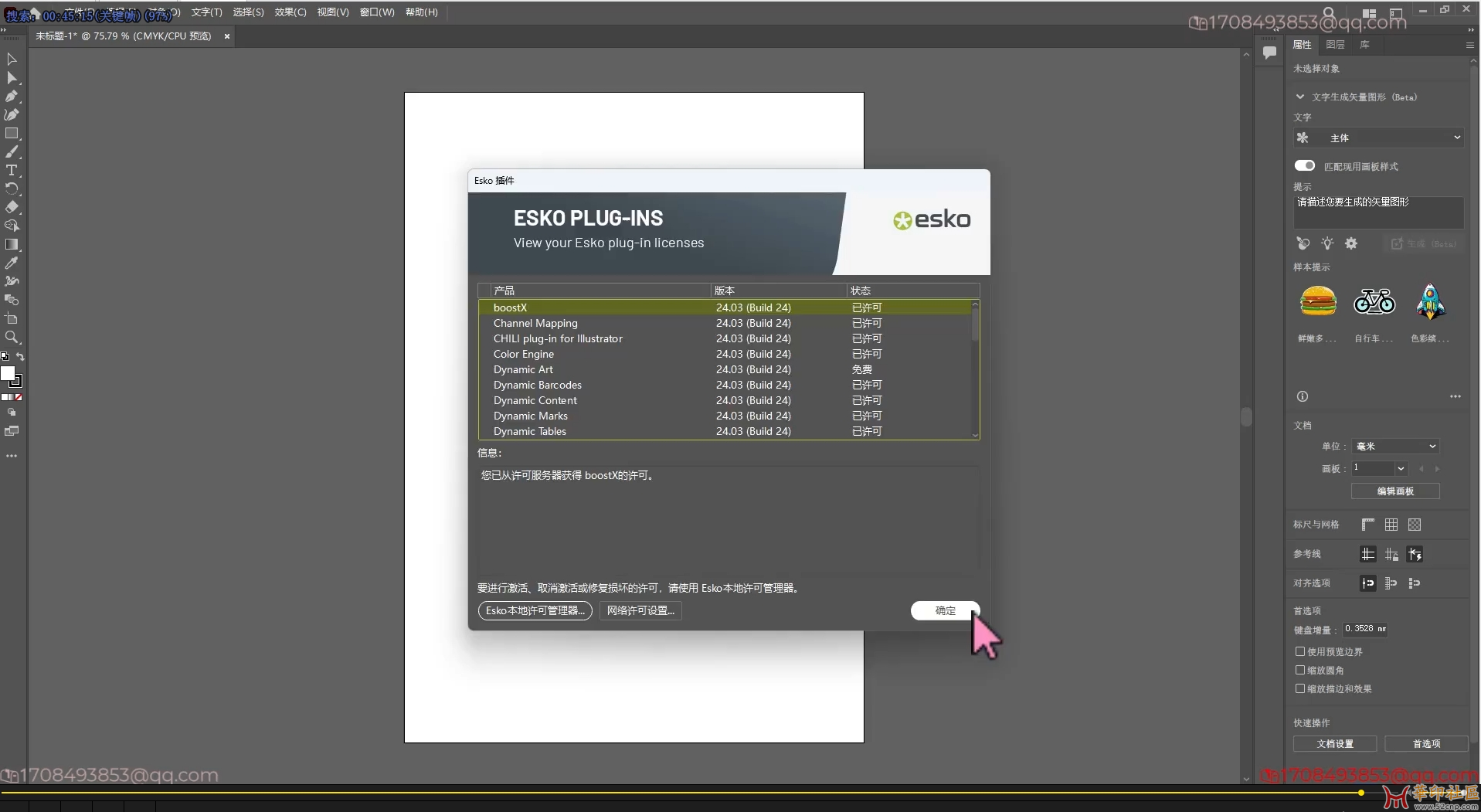Choose the hamburger sample prompt thumbnail
This screenshot has height=812, width=1481.
tap(1318, 301)
